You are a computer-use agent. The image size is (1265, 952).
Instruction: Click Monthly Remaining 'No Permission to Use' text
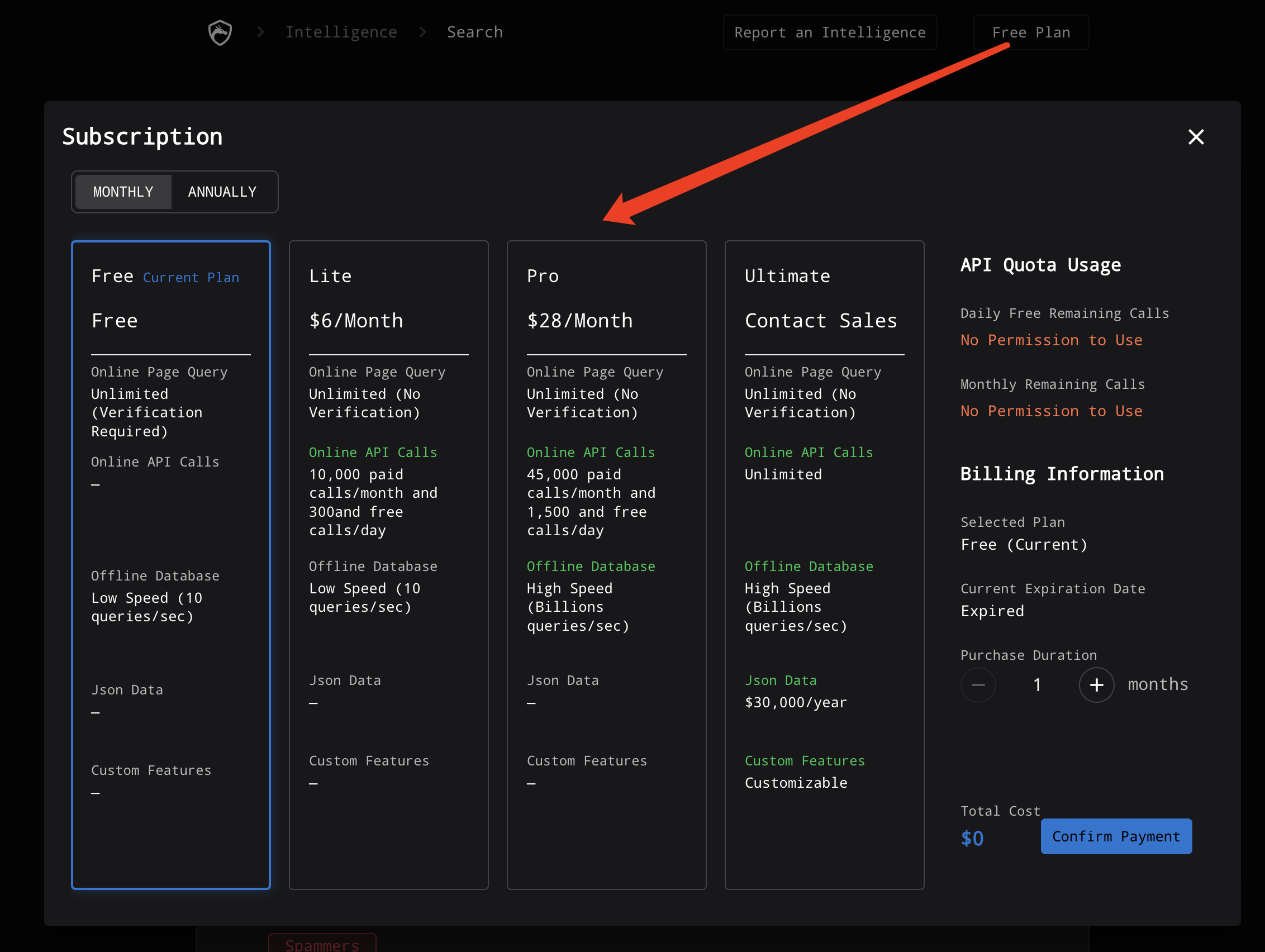pyautogui.click(x=1051, y=411)
